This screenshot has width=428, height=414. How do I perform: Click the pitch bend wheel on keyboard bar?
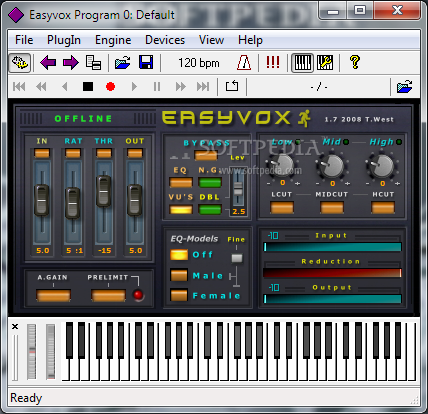coord(32,351)
